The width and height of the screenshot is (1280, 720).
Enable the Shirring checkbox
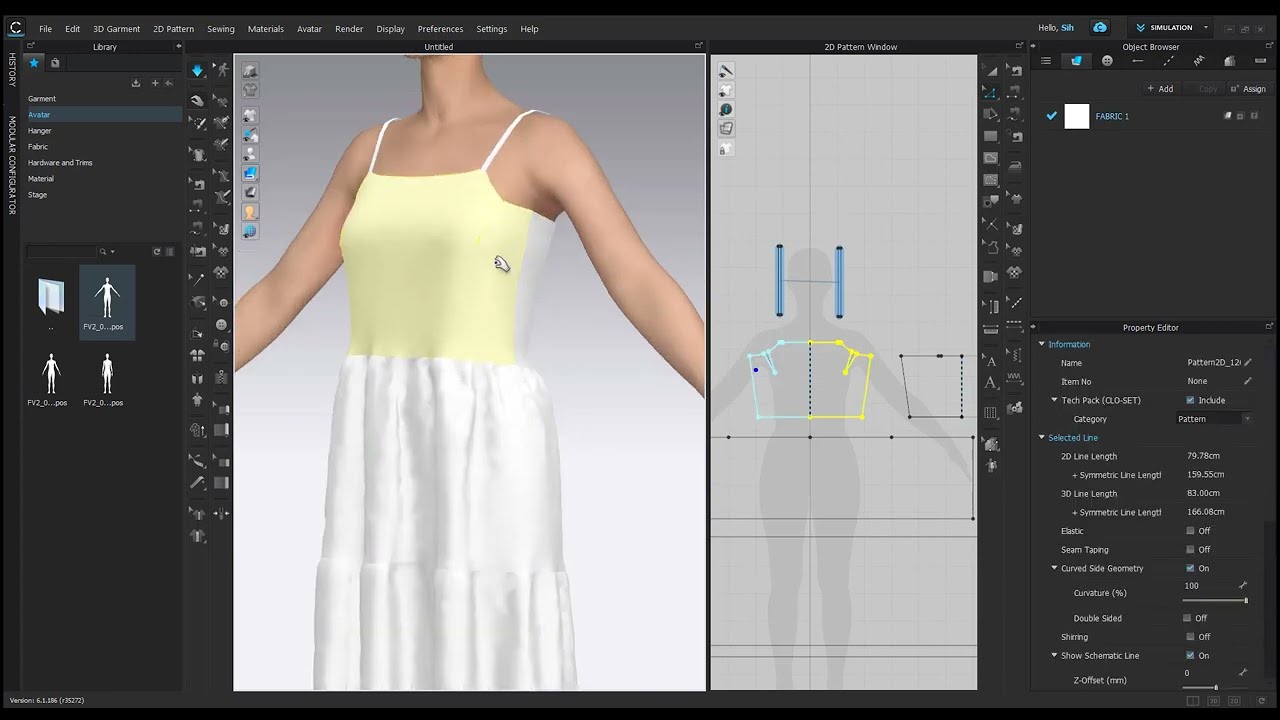tap(1190, 637)
